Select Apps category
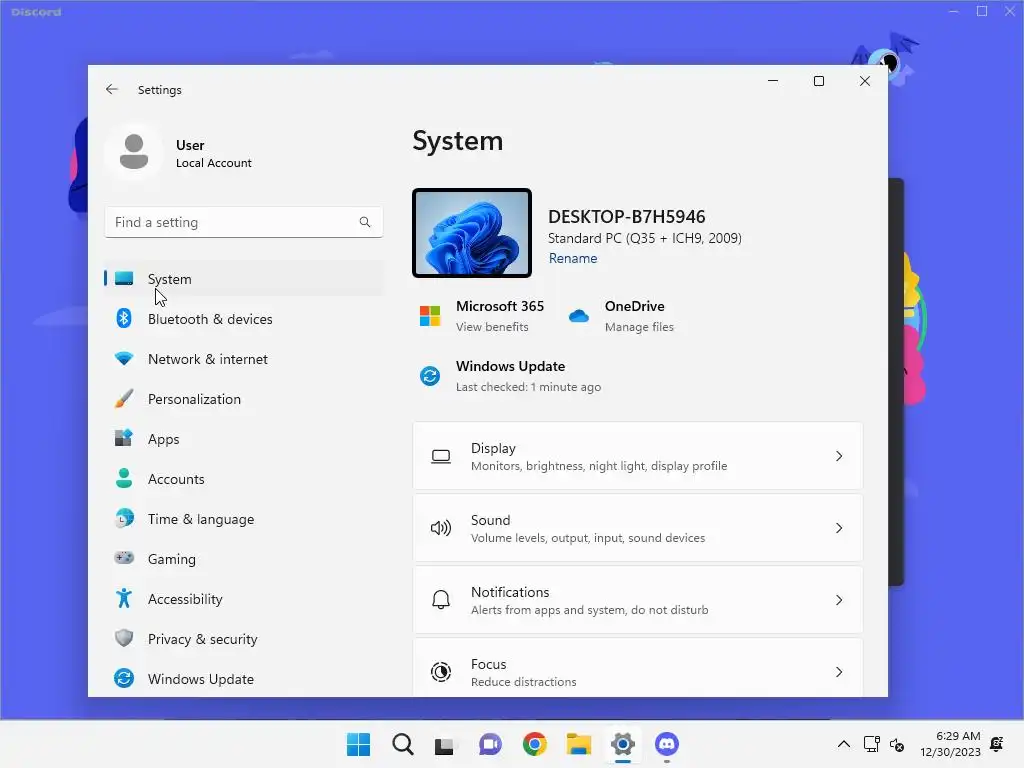The width and height of the screenshot is (1024, 768). (x=244, y=439)
